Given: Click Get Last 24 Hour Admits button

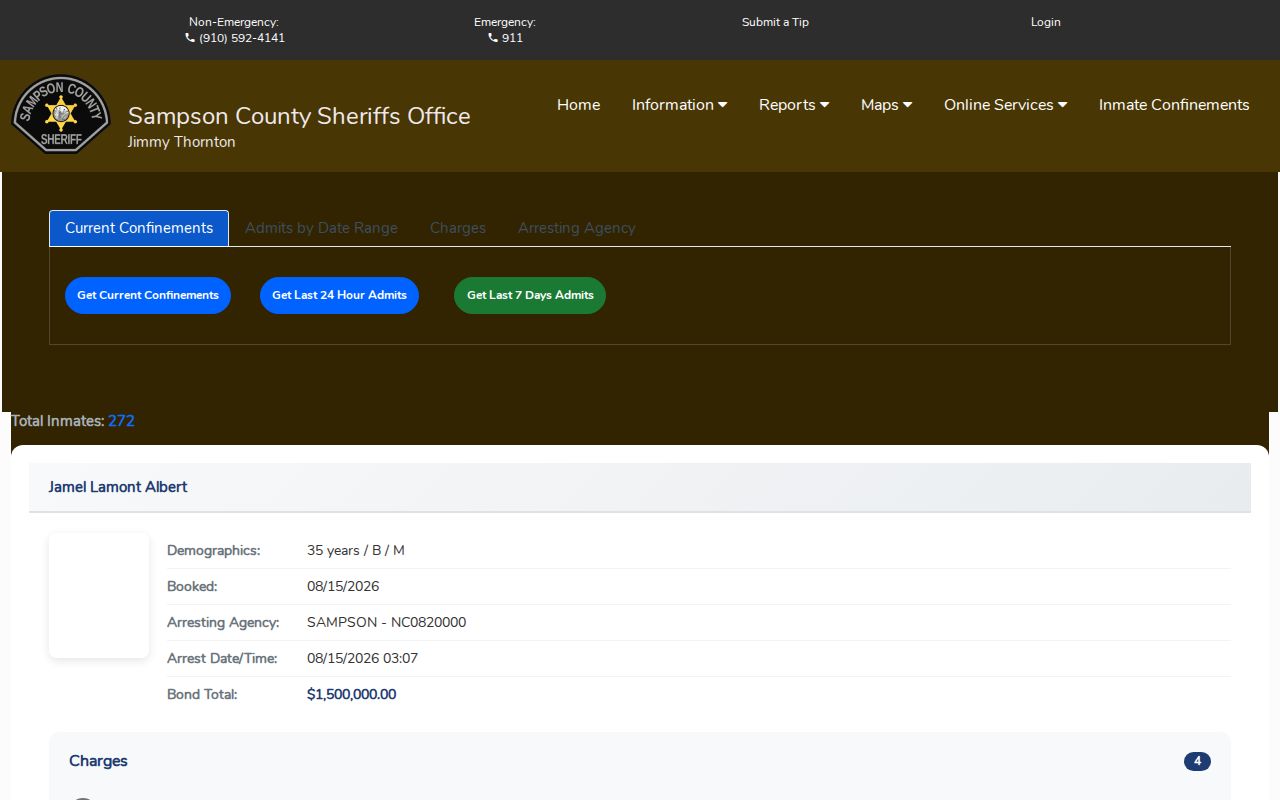Looking at the screenshot, I should coord(339,295).
